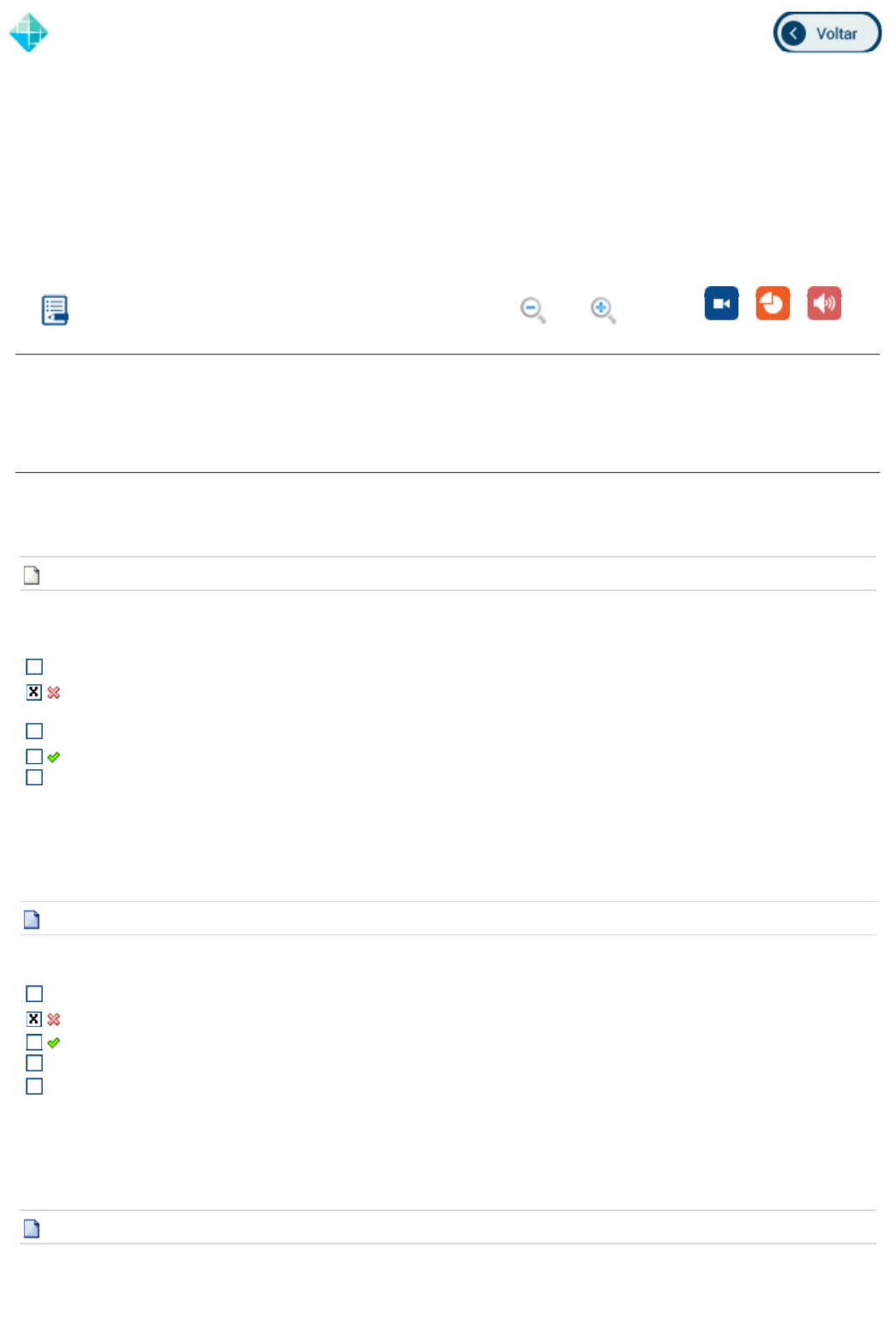The width and height of the screenshot is (896, 1319).
Task: Click the second question's blue document icon
Action: (x=32, y=920)
